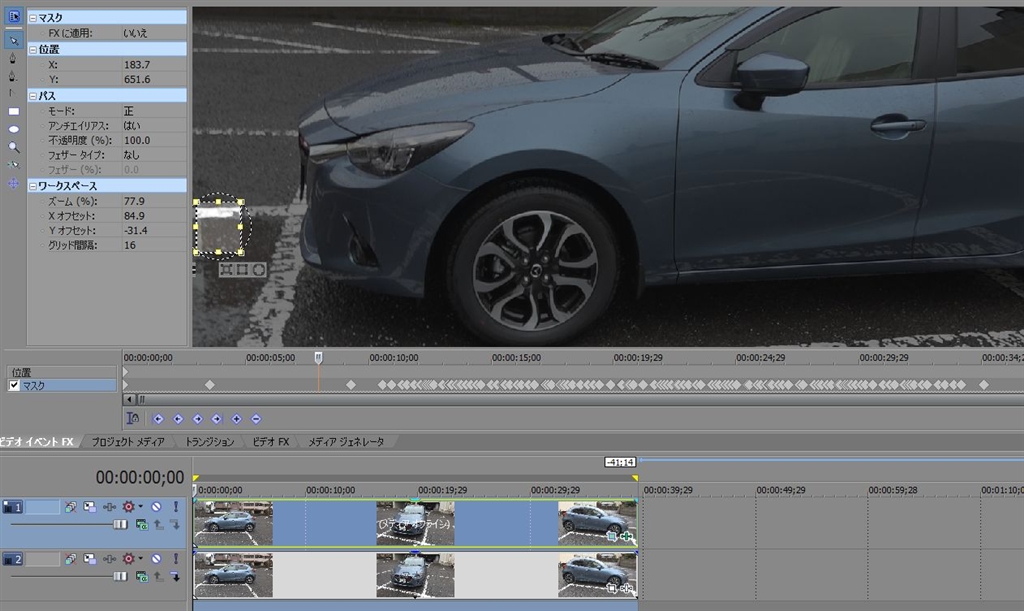Open the Automation Settings dropdown on track 1
This screenshot has height=611, width=1024.
129,507
